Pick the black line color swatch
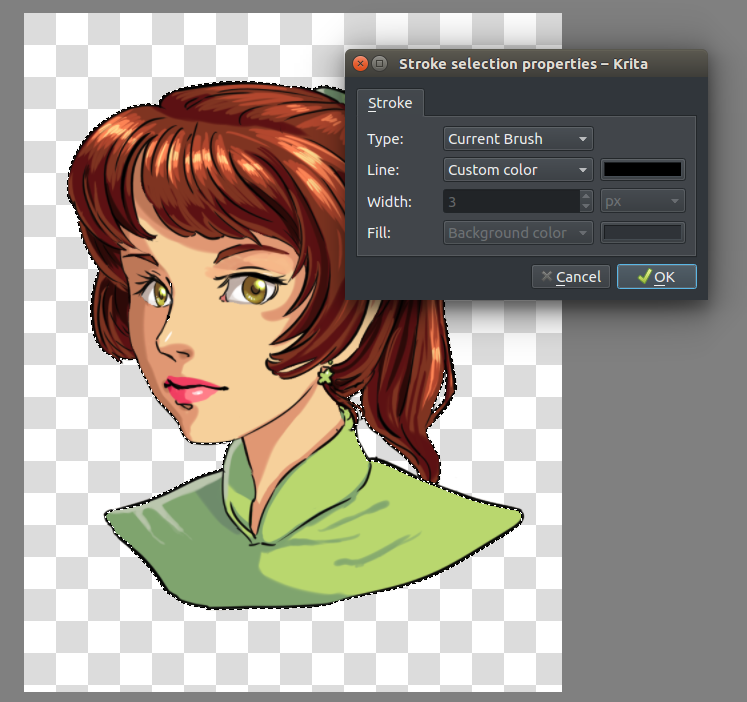This screenshot has width=747, height=702. point(642,170)
